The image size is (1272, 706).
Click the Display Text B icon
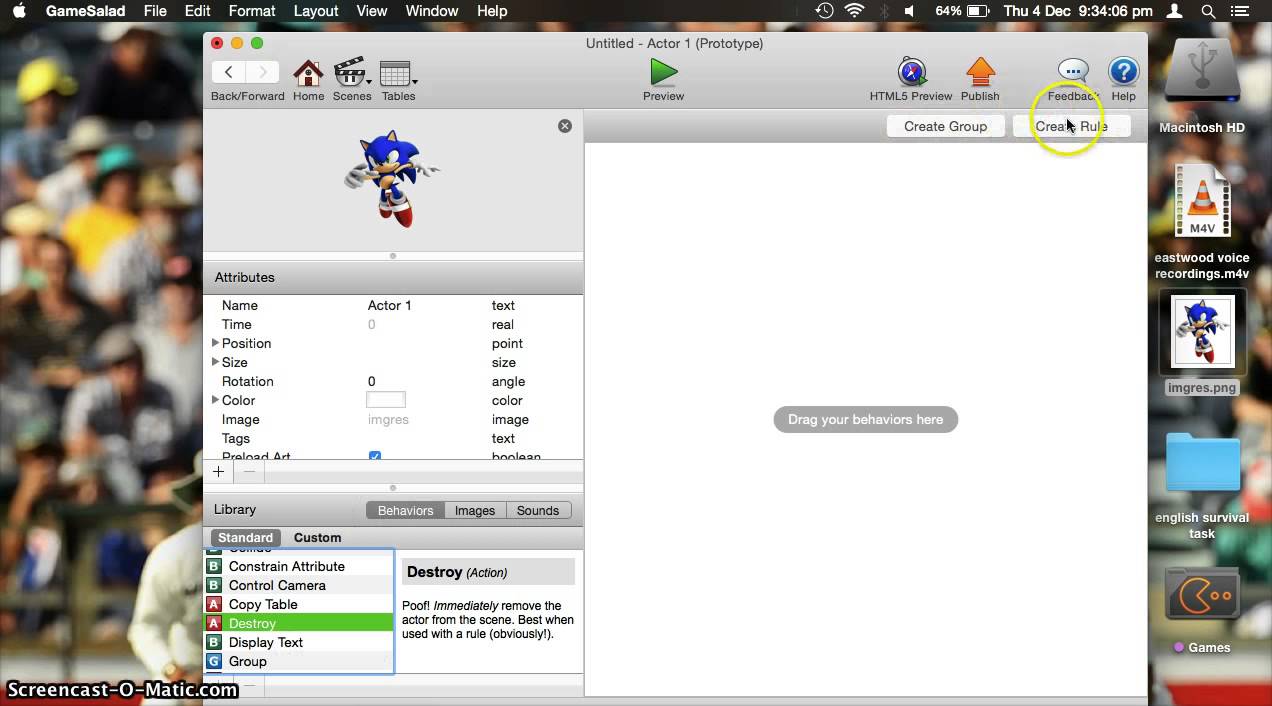[214, 642]
